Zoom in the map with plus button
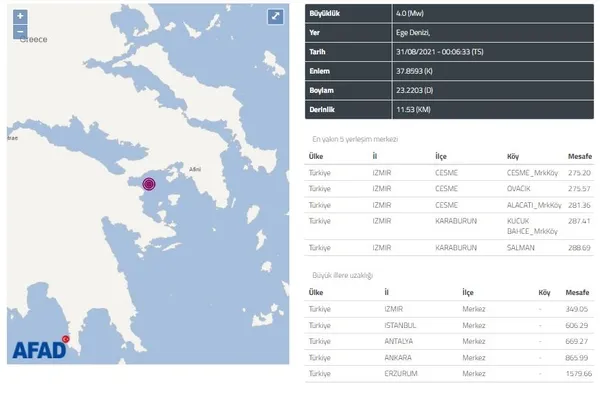The image size is (600, 405). 20,16
